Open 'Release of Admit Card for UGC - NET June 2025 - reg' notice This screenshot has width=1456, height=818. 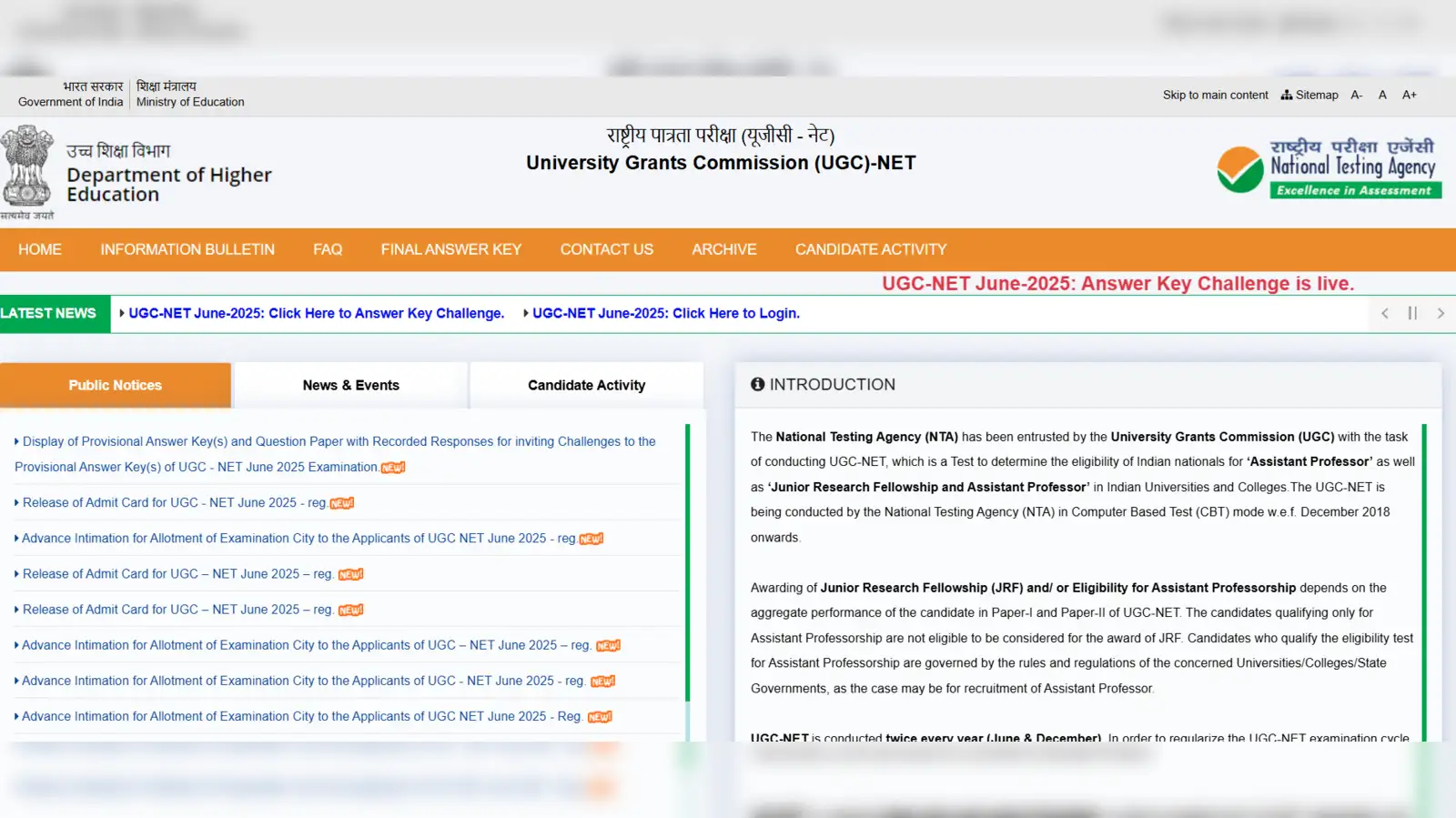click(x=175, y=502)
